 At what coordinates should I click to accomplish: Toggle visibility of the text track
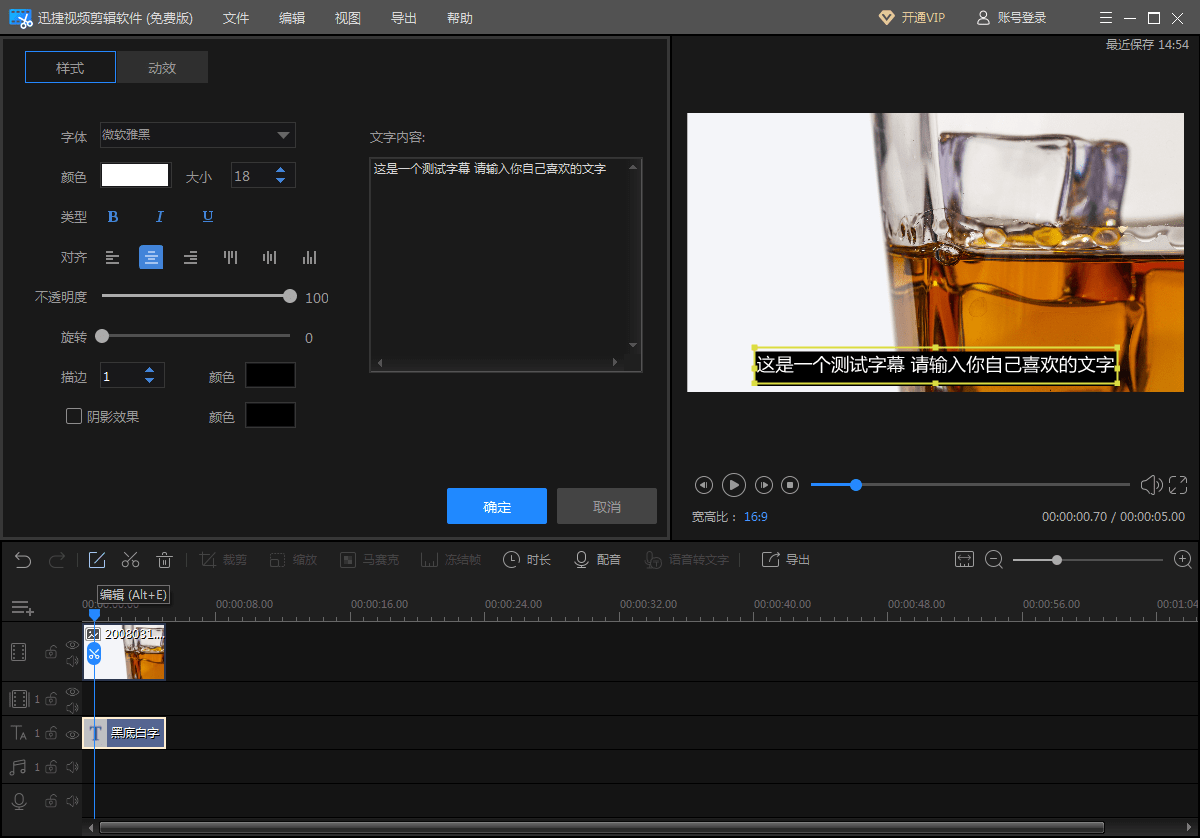tap(72, 734)
